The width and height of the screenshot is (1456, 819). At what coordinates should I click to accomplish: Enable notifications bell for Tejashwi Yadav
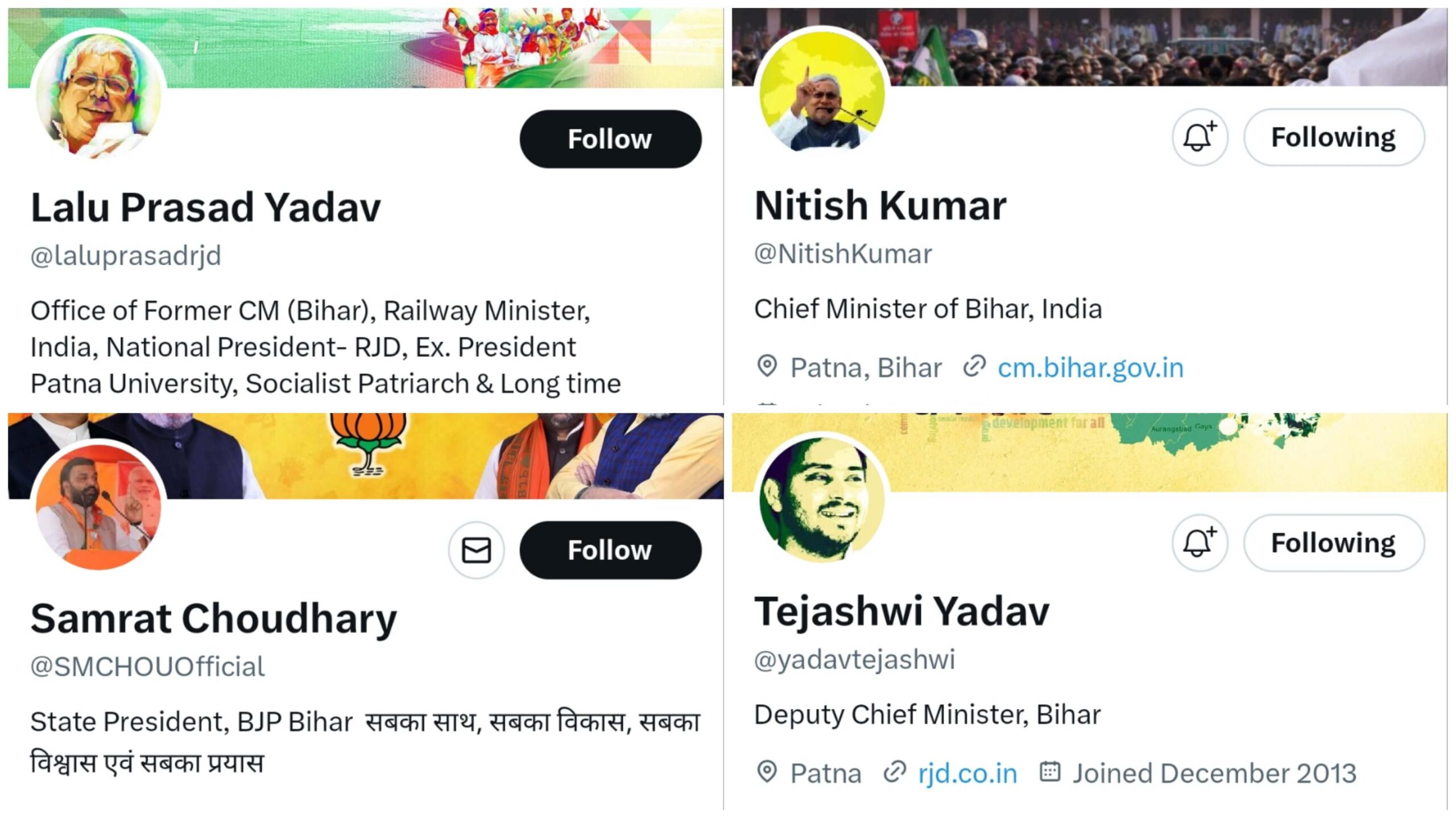coord(1199,543)
